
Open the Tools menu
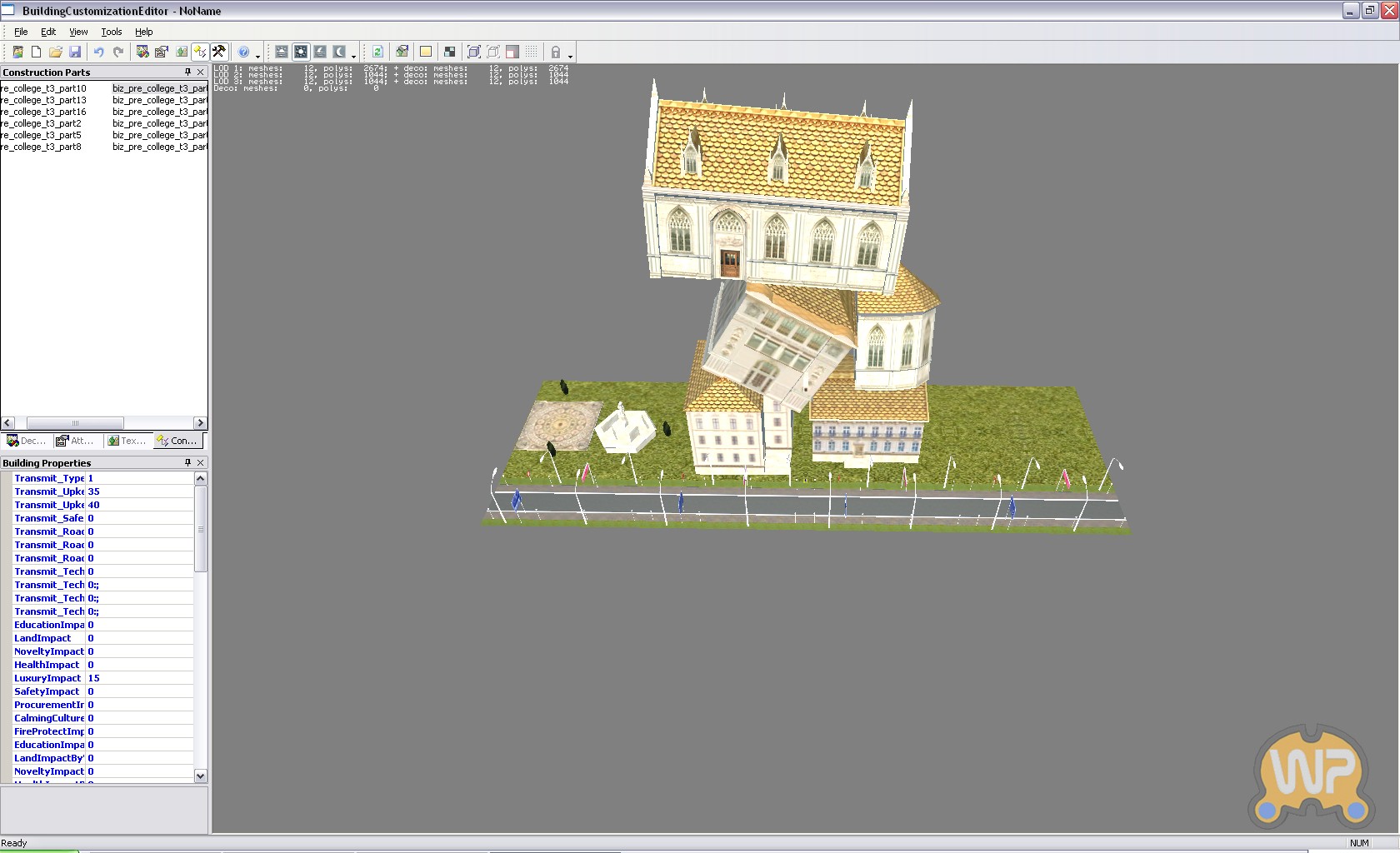tap(111, 32)
